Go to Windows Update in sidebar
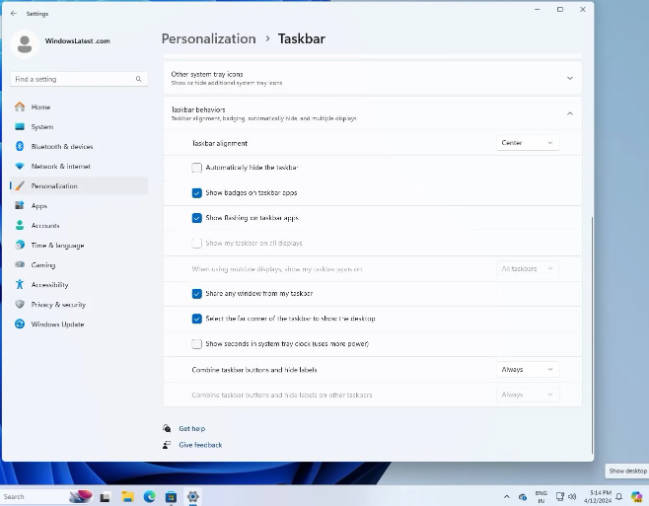 79,324
